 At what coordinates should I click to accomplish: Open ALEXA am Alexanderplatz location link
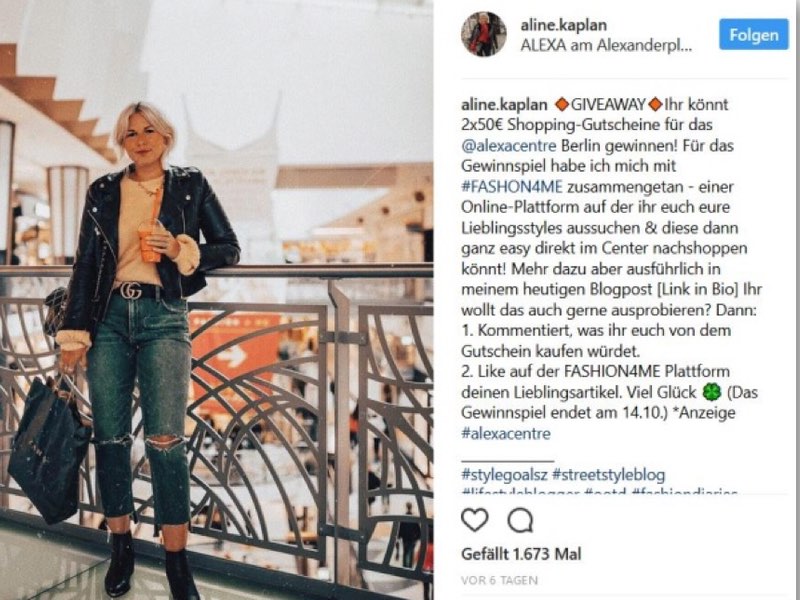click(606, 45)
